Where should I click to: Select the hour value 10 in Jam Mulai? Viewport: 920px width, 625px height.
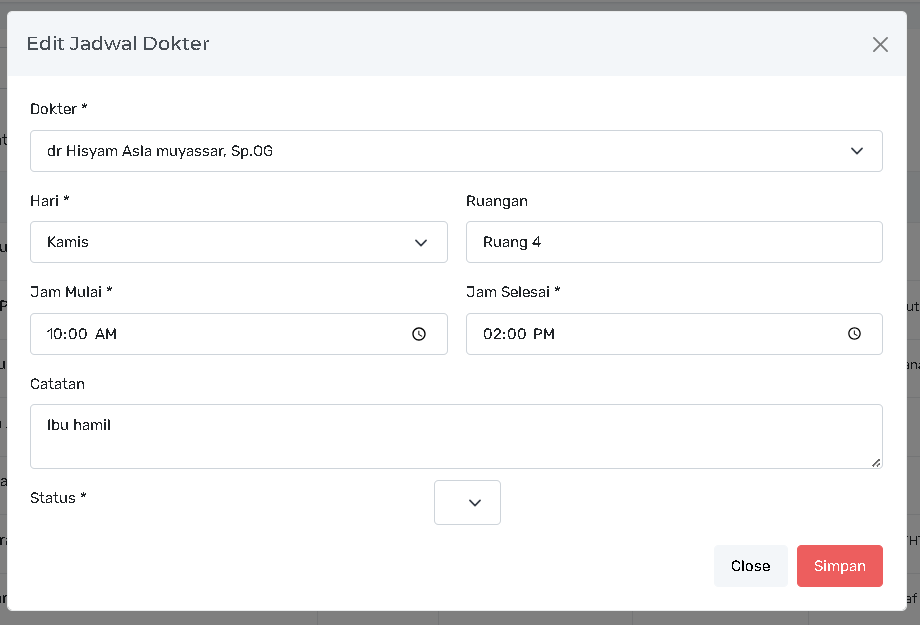[x=57, y=334]
